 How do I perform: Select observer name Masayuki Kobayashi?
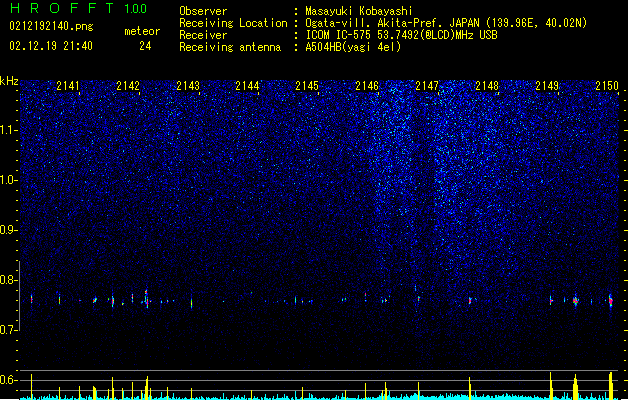click(x=359, y=11)
